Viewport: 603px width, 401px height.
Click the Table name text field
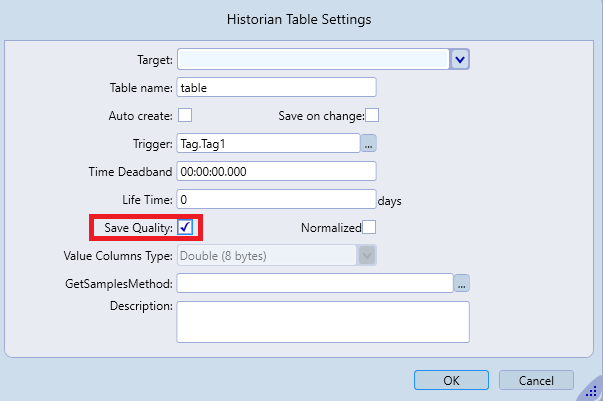click(276, 87)
